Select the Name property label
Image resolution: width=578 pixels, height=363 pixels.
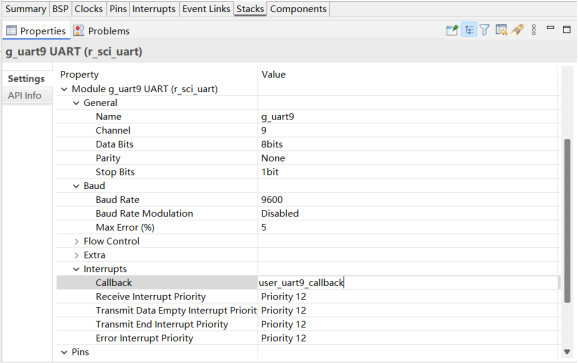pyautogui.click(x=108, y=117)
